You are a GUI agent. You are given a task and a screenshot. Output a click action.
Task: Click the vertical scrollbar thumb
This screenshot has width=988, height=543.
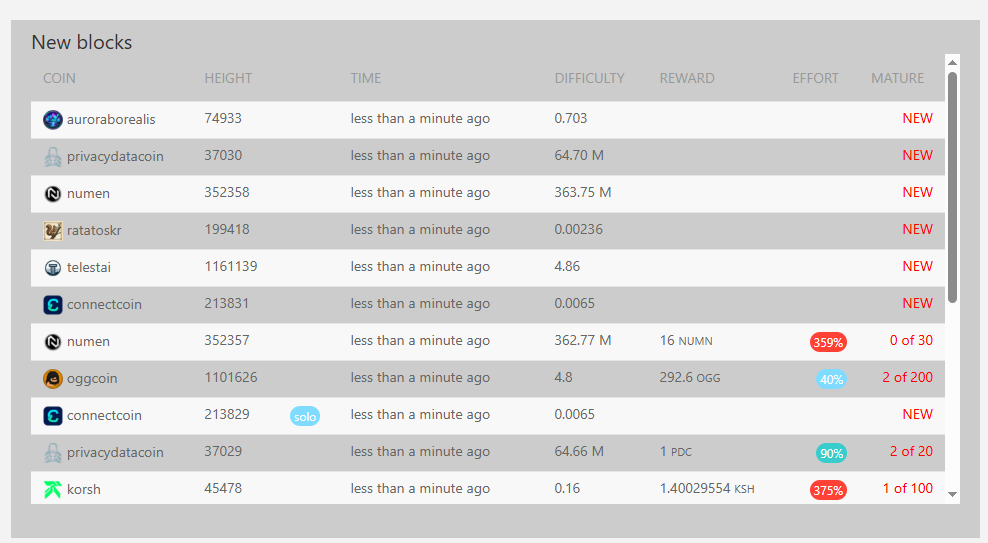[x=953, y=187]
